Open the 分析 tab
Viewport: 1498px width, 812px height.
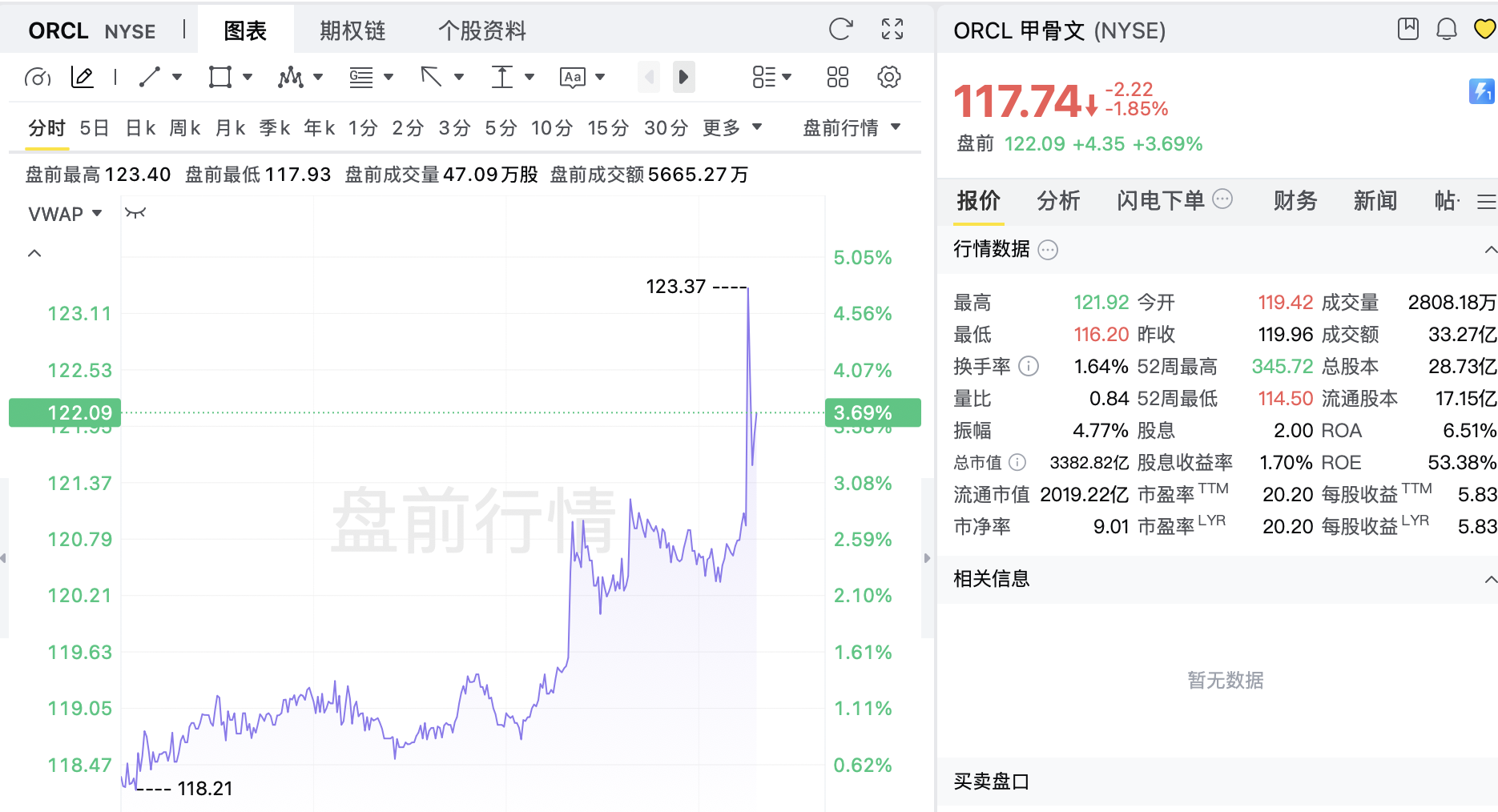point(1058,200)
